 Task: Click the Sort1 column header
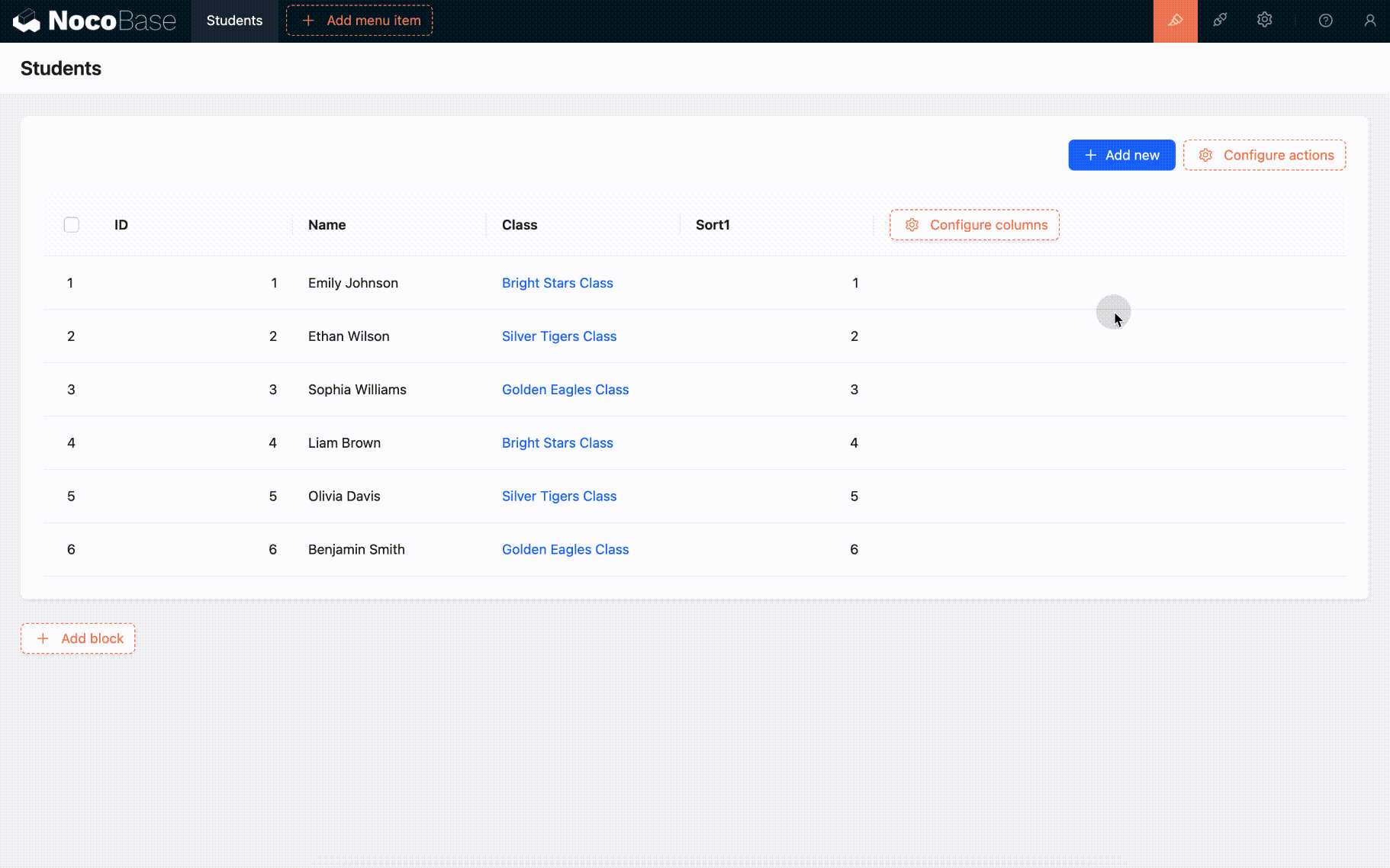click(713, 225)
